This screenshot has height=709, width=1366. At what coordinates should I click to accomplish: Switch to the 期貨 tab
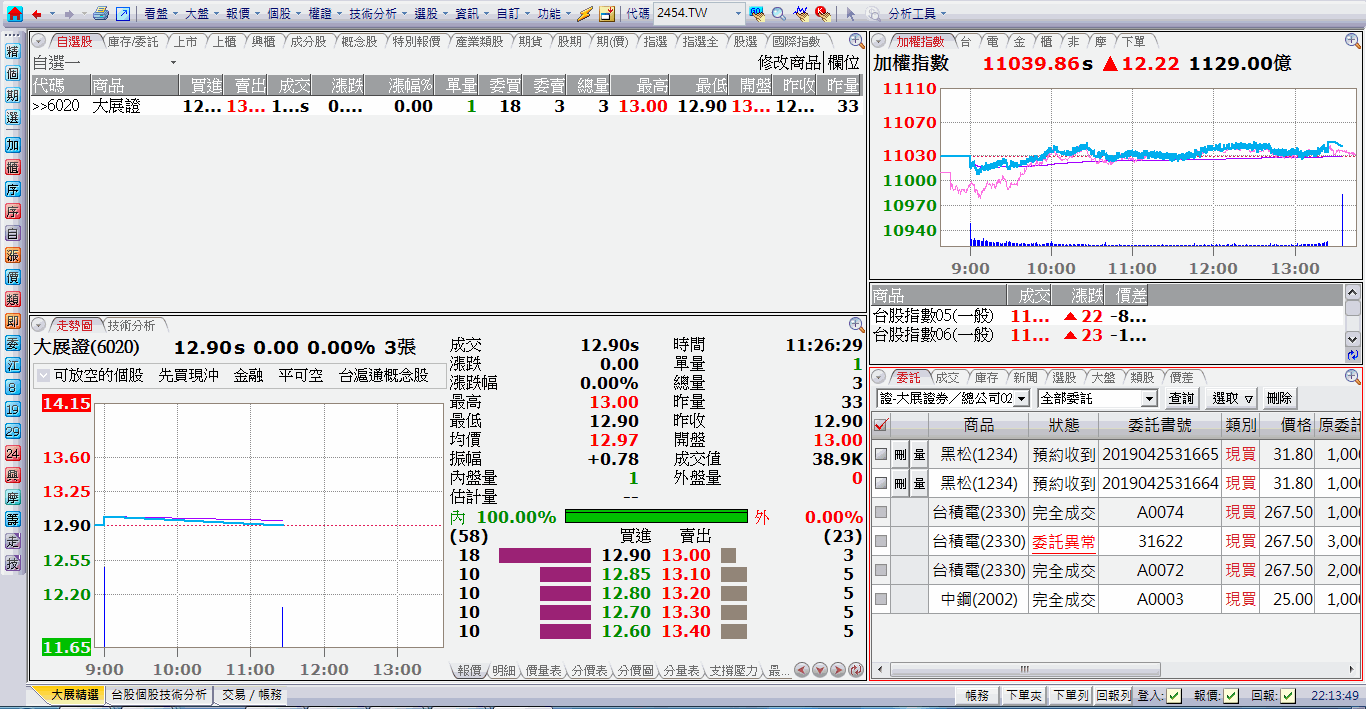coord(530,42)
